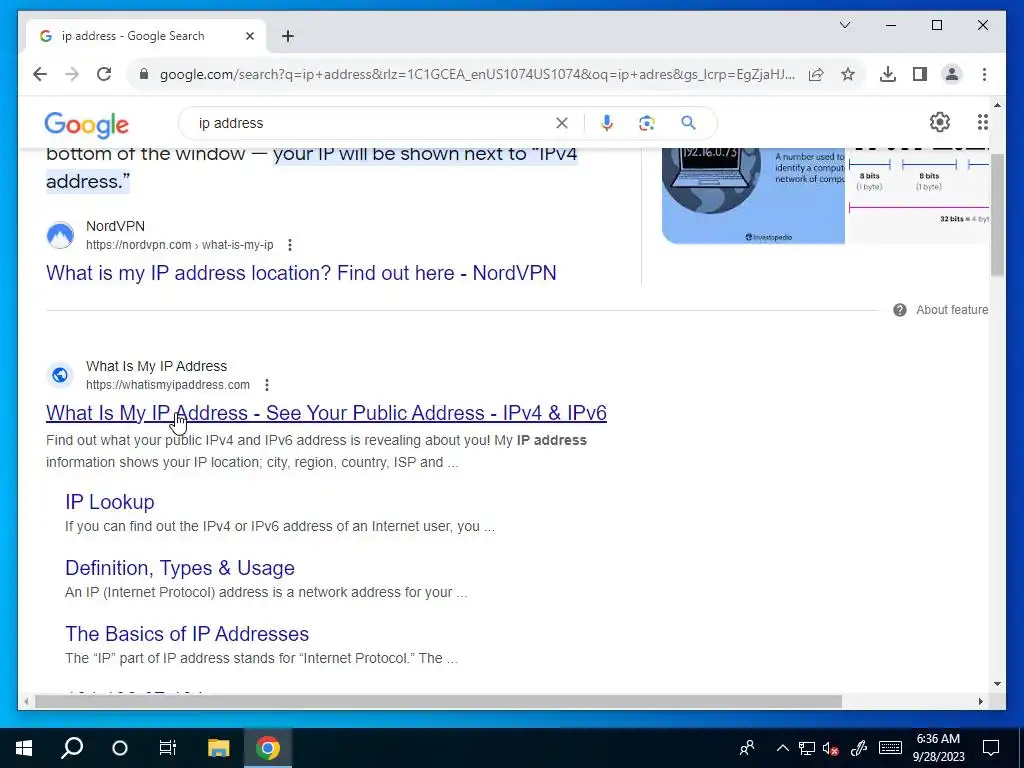
Task: Click the scroll right arrow
Action: pyautogui.click(x=980, y=702)
